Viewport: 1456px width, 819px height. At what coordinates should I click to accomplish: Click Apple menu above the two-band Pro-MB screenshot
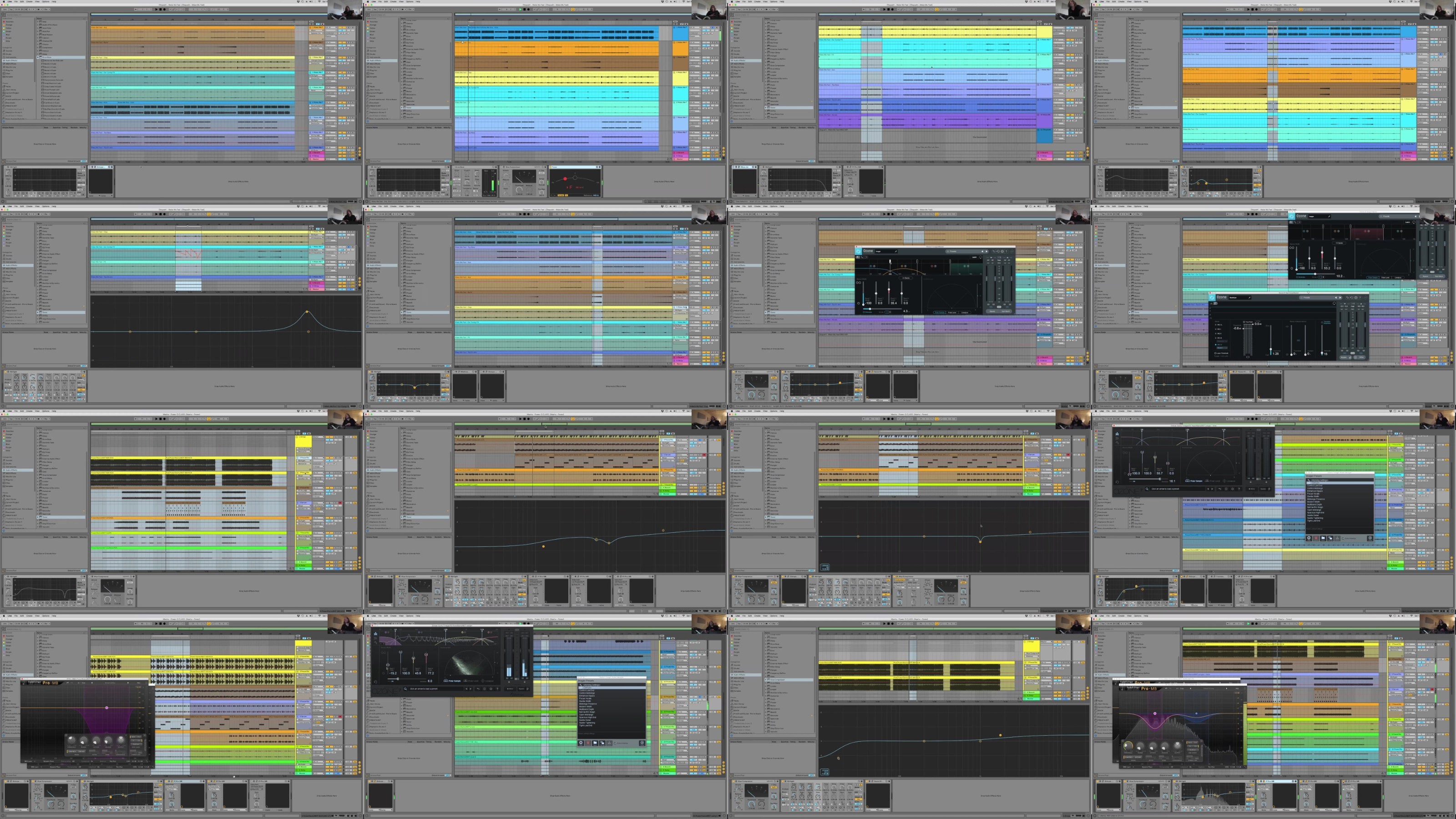point(1096,616)
